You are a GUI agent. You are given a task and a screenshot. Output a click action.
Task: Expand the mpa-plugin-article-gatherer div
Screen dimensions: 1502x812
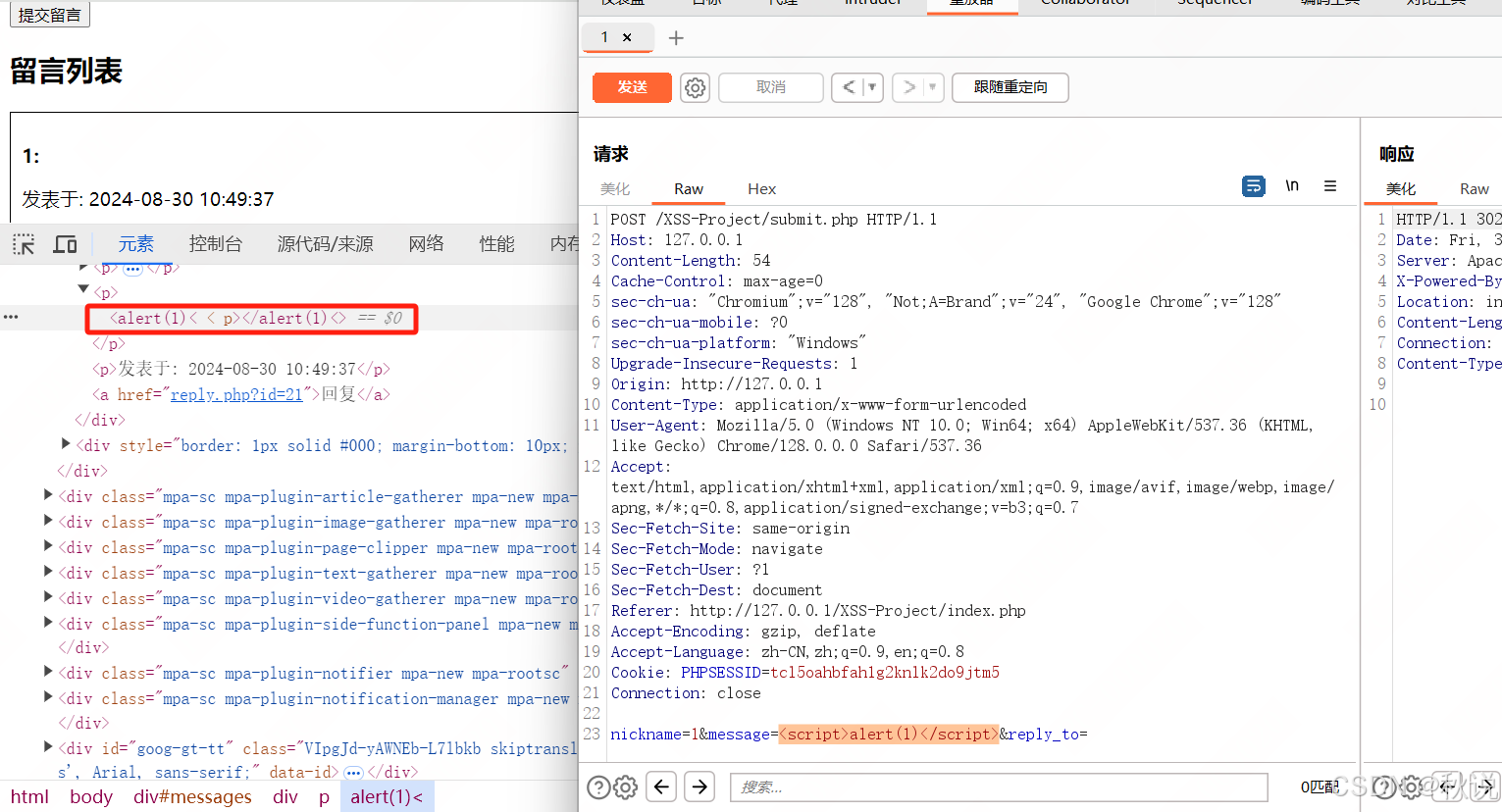[x=48, y=495]
